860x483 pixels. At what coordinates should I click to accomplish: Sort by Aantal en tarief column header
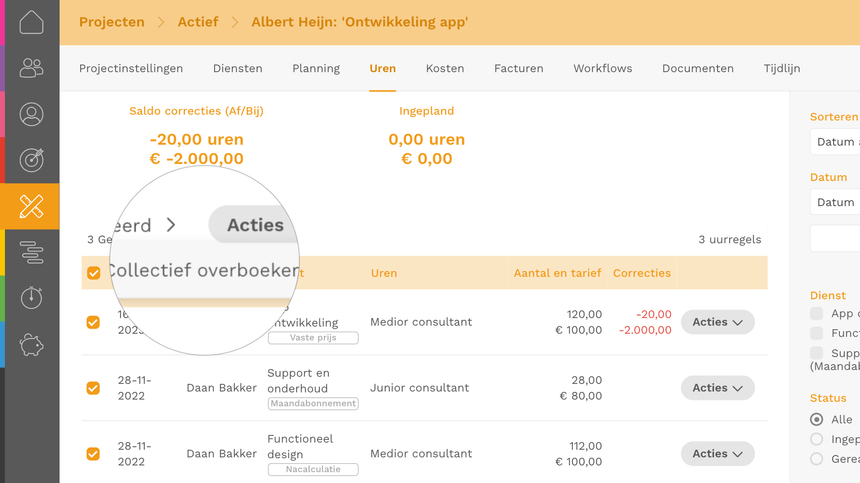557,273
